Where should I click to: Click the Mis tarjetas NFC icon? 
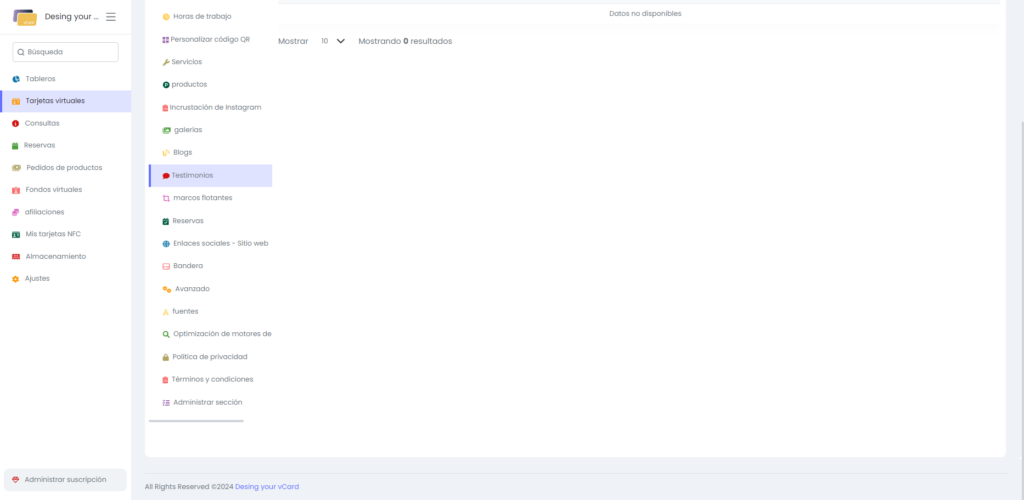16,235
